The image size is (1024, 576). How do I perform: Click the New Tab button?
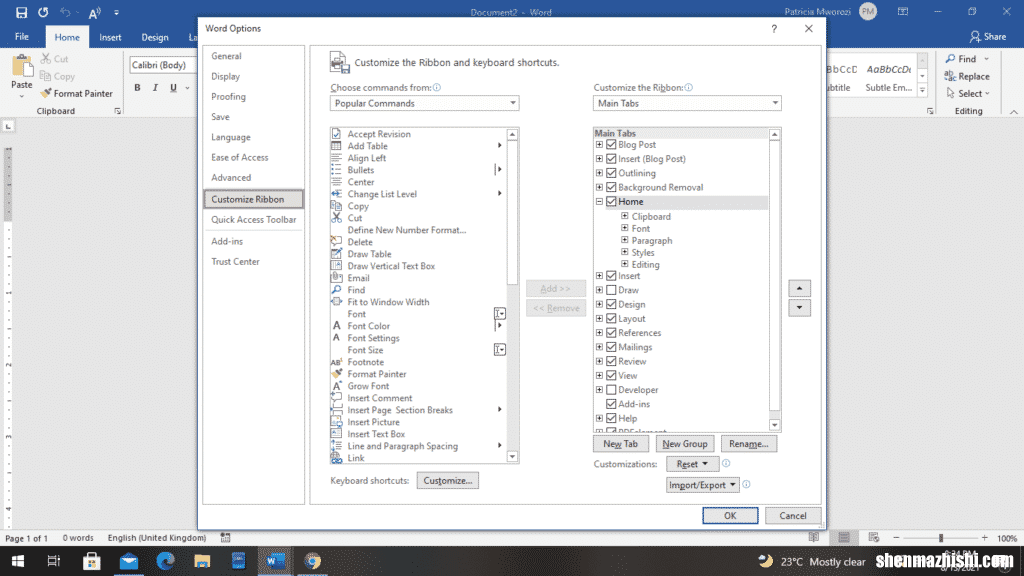pyautogui.click(x=620, y=443)
